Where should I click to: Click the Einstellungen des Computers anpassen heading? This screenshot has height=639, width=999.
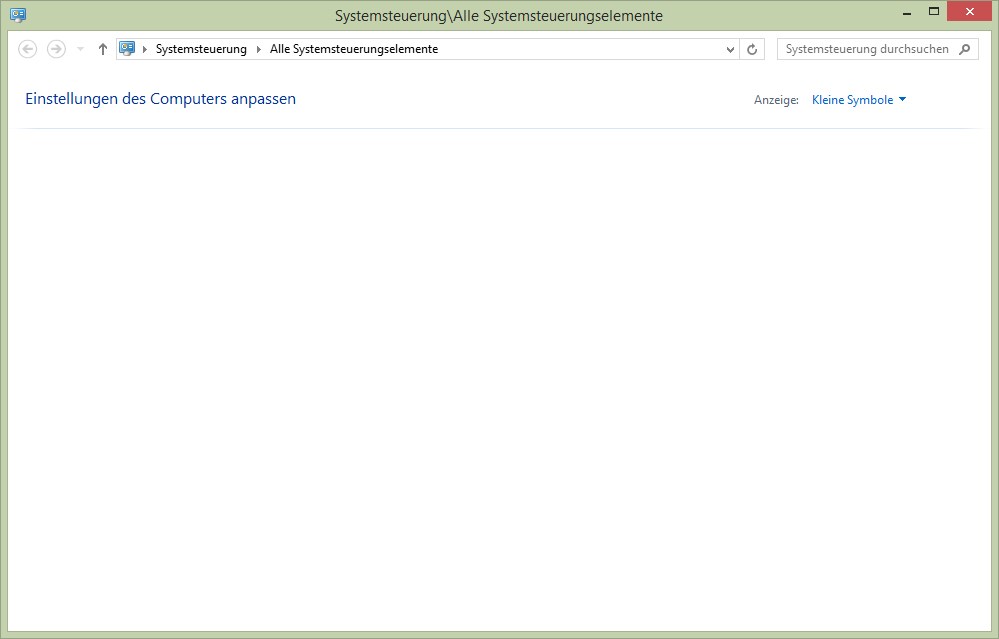click(x=161, y=99)
